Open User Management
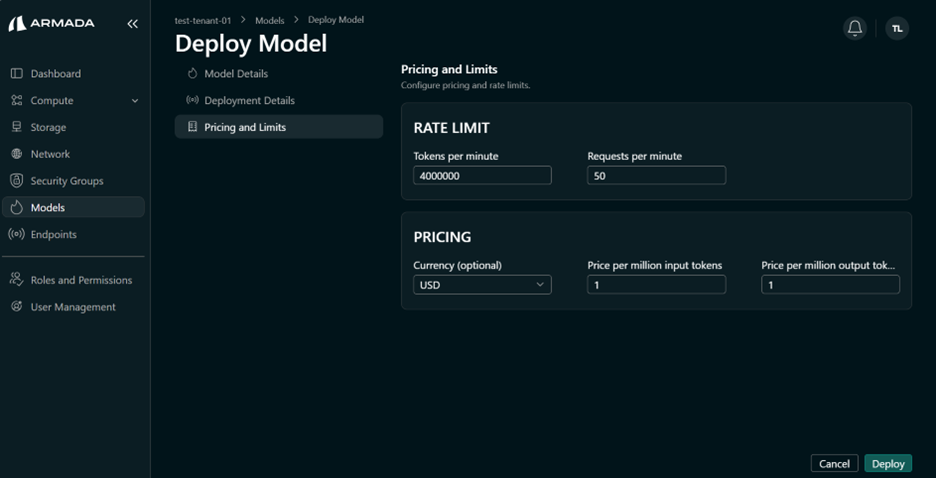Screen dimensions: 936x478 click(x=73, y=307)
